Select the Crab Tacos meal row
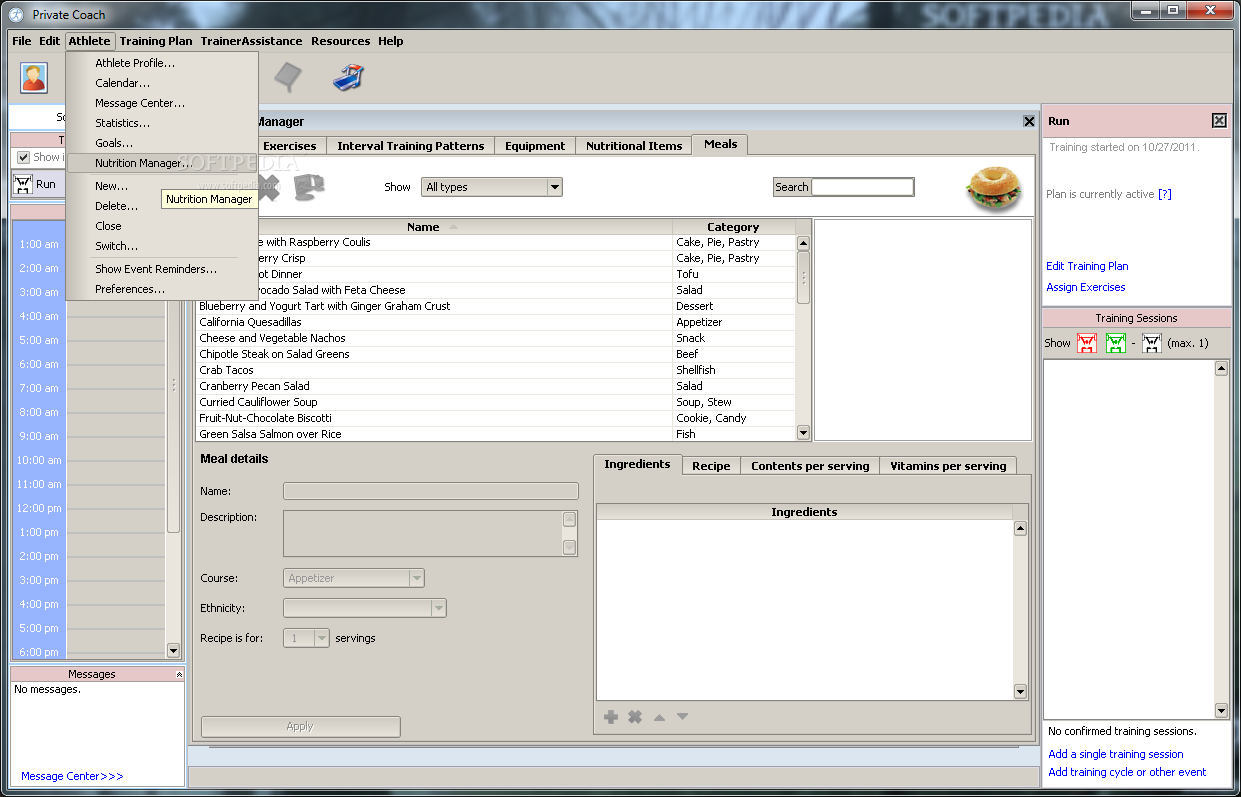The width and height of the screenshot is (1241, 797). coord(496,370)
